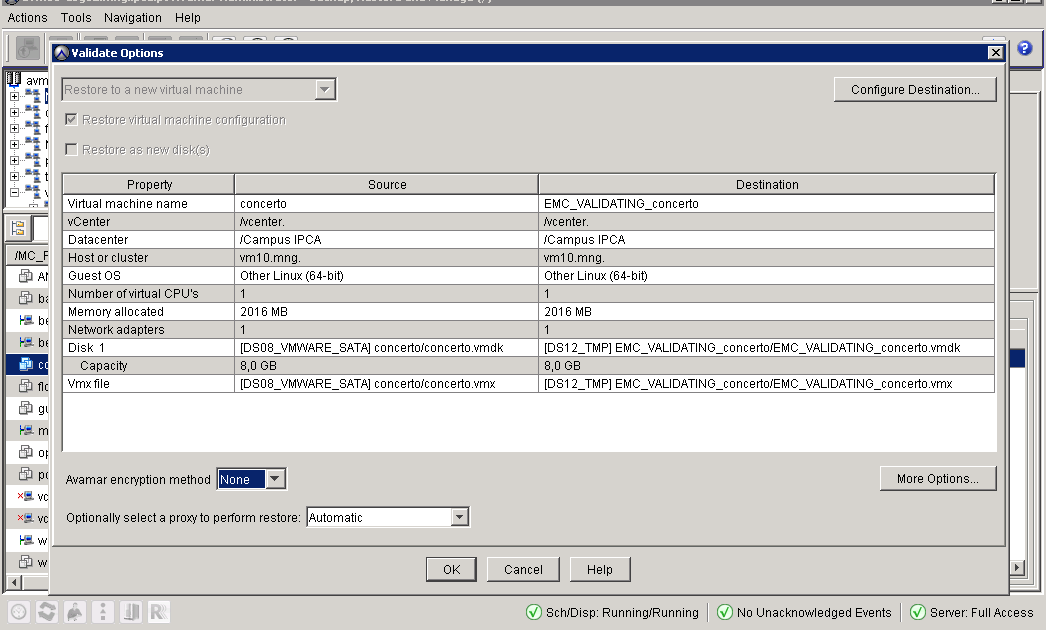This screenshot has width=1046, height=630.
Task: Click the Validate Options title bar logo icon
Action: [x=62, y=53]
